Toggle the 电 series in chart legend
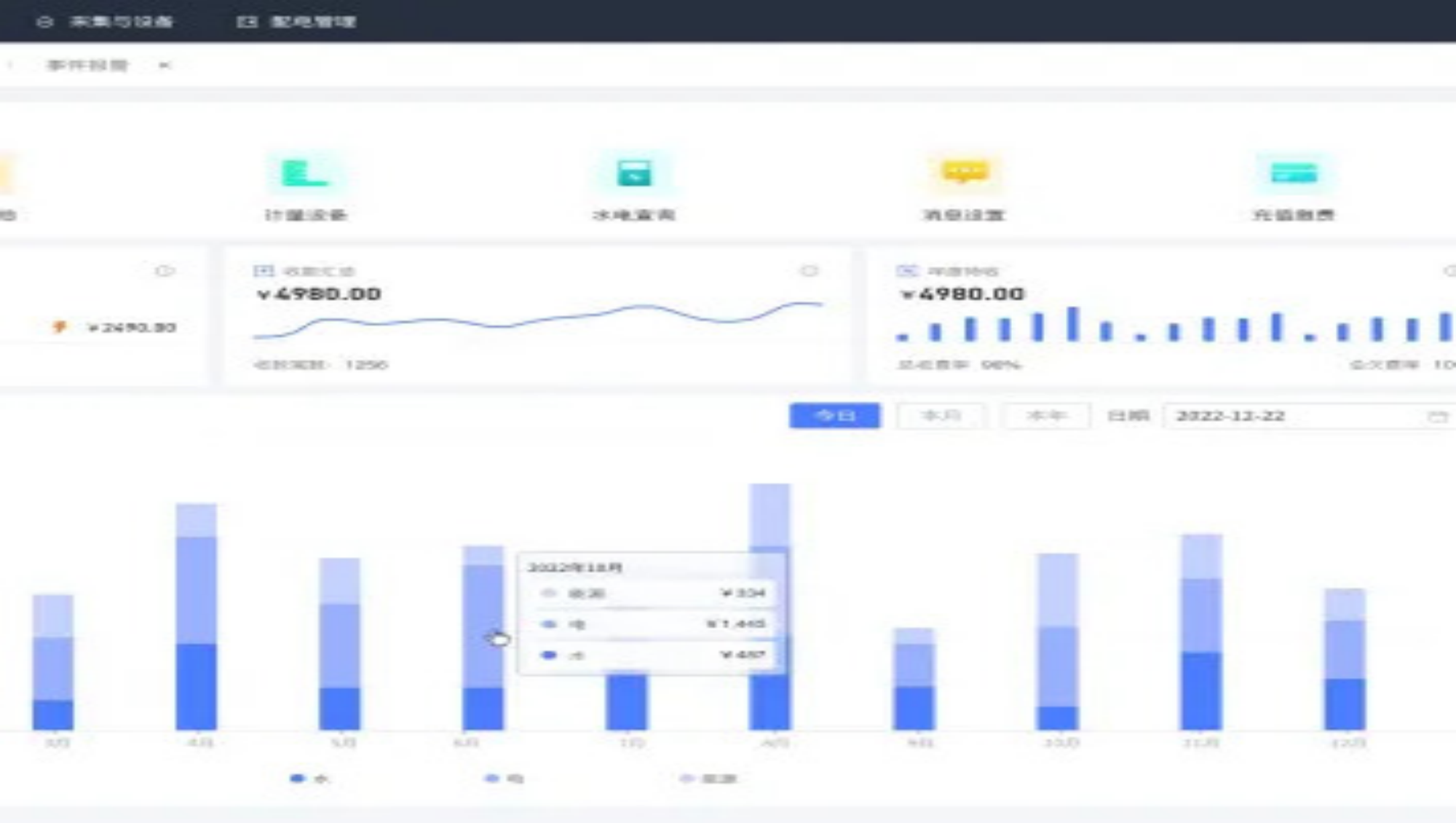 tap(504, 779)
